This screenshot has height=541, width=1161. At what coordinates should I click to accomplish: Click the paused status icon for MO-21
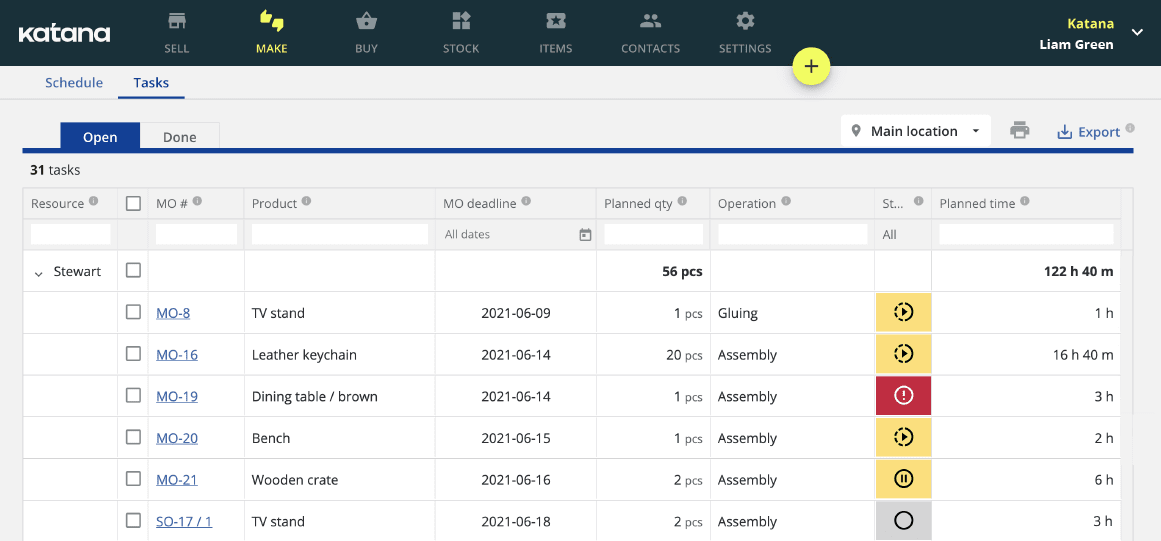(x=903, y=480)
